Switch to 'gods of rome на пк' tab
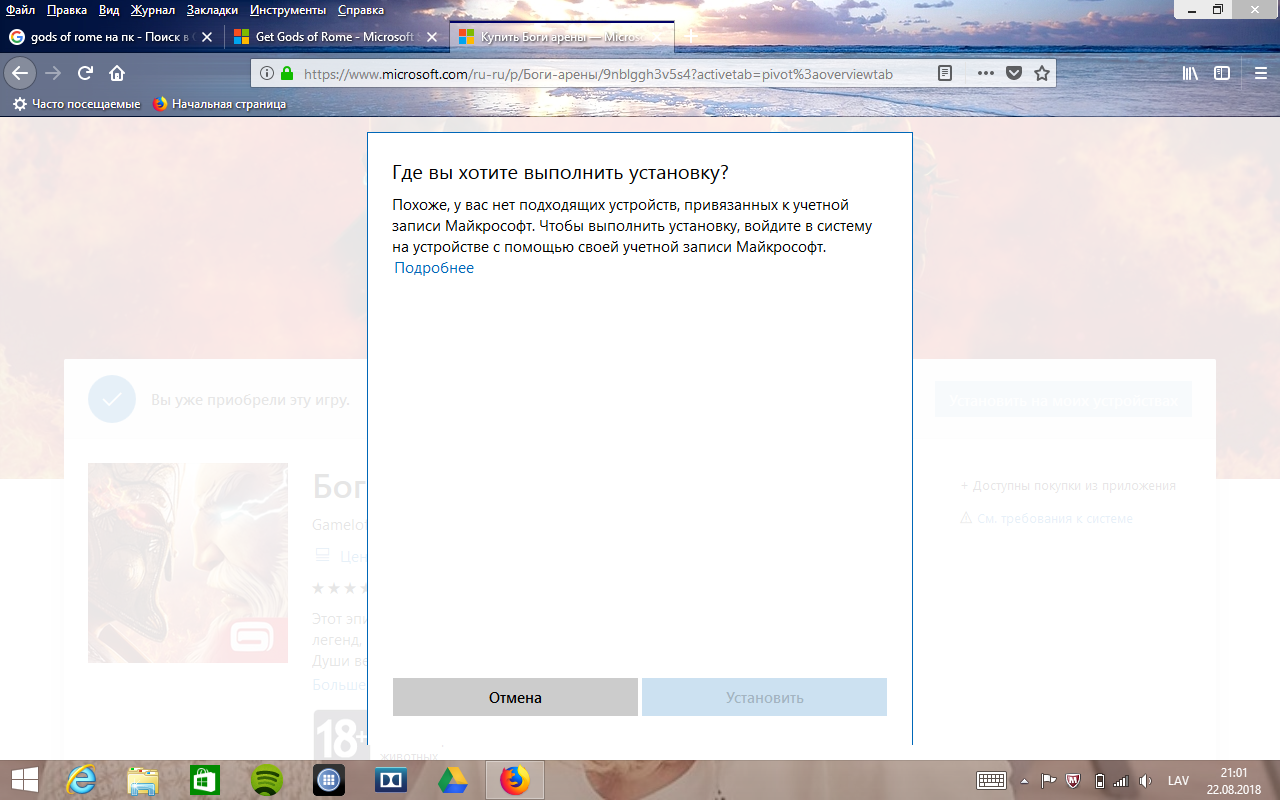This screenshot has height=800, width=1280. coord(110,37)
